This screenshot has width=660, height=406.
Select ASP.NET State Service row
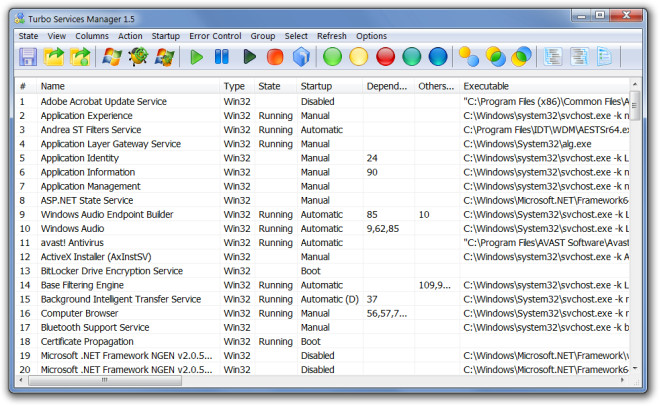tap(322, 200)
